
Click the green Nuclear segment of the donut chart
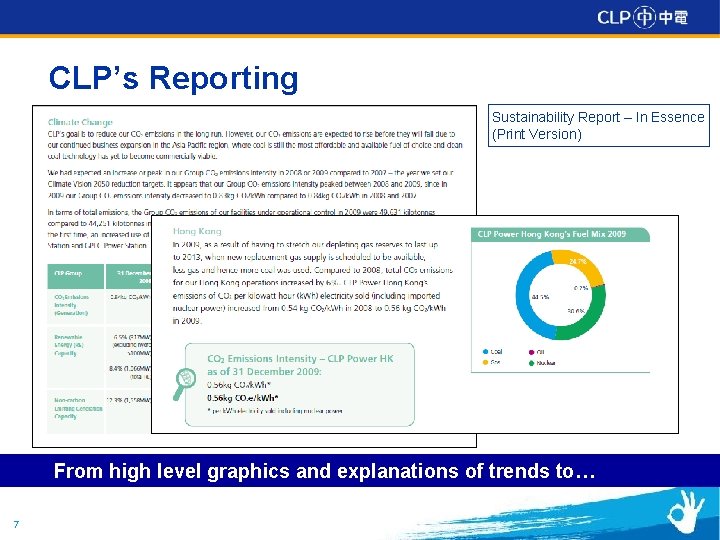click(588, 317)
